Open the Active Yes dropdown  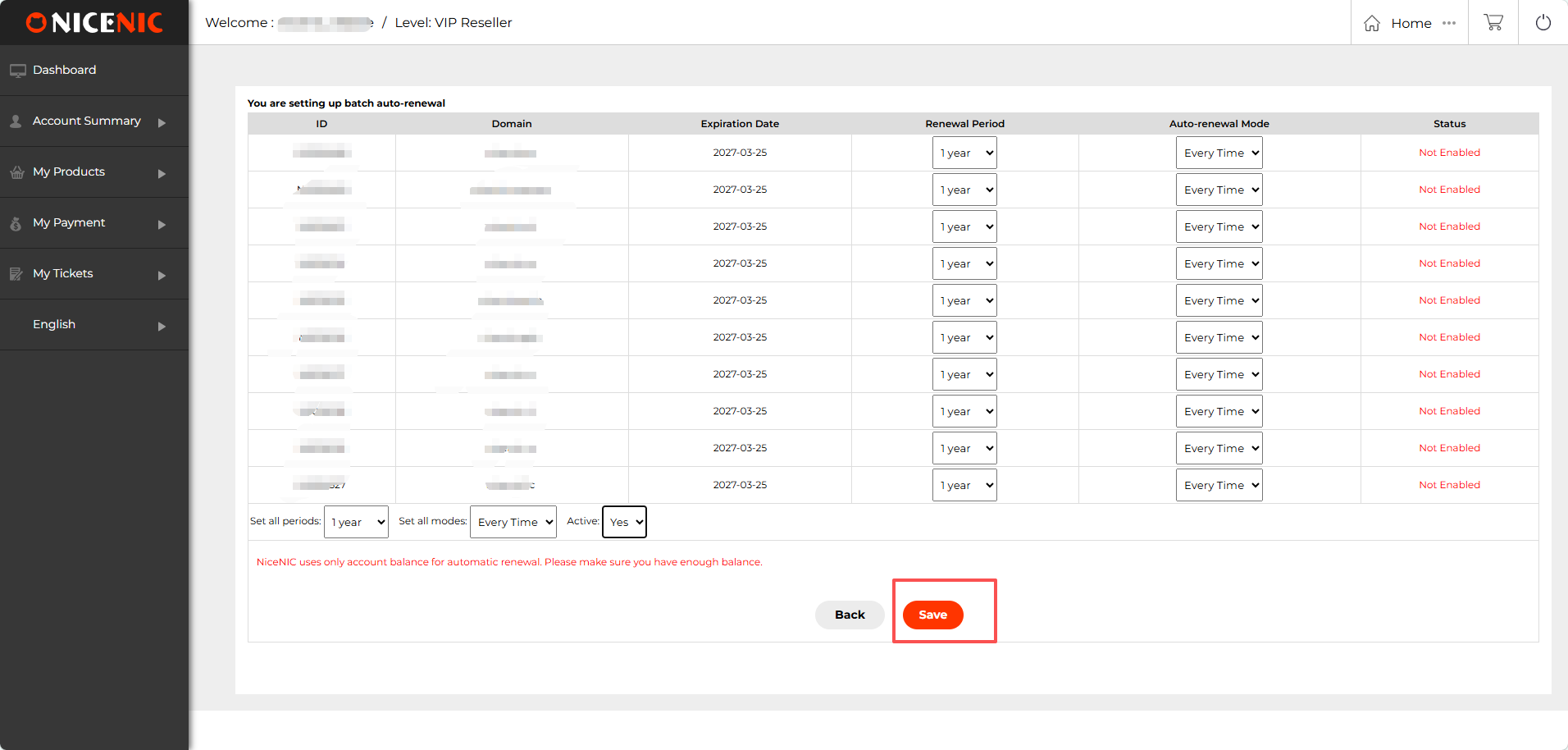(x=624, y=522)
